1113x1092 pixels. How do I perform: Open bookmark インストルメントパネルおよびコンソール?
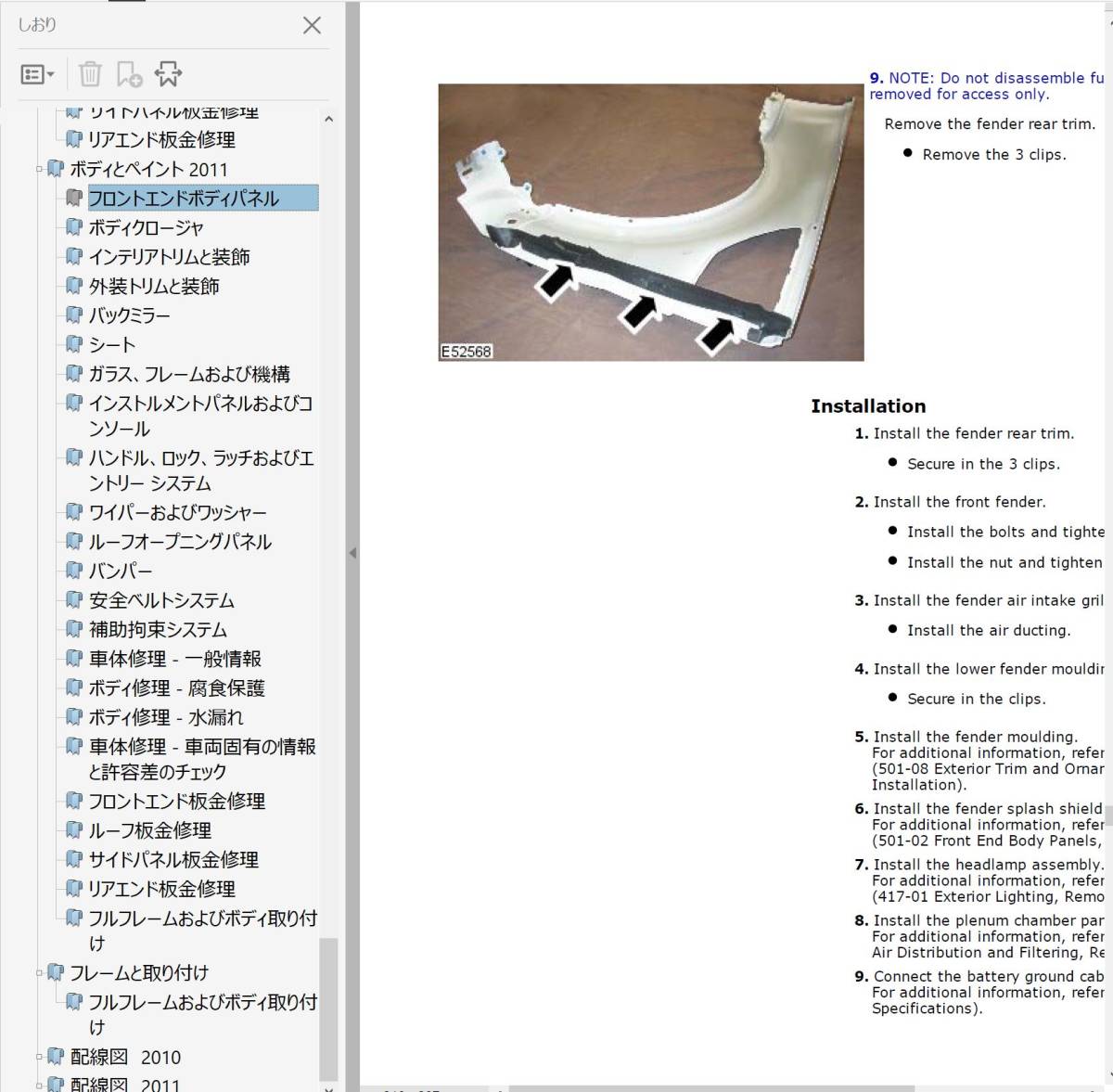click(x=200, y=416)
